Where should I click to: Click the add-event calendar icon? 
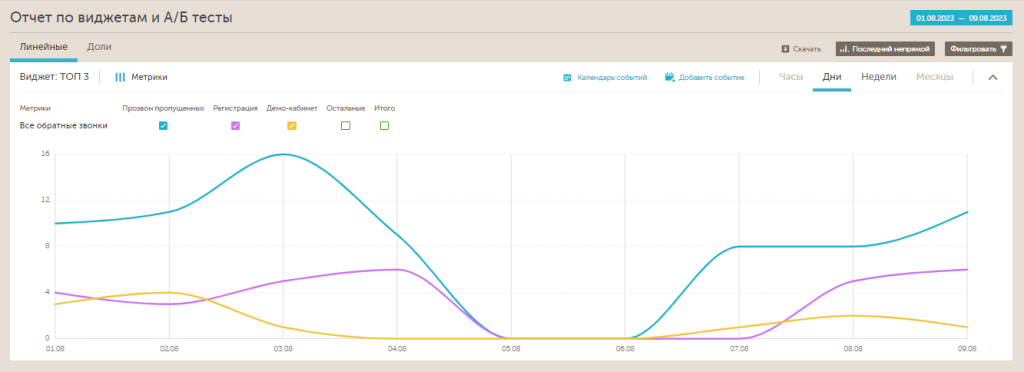click(669, 78)
